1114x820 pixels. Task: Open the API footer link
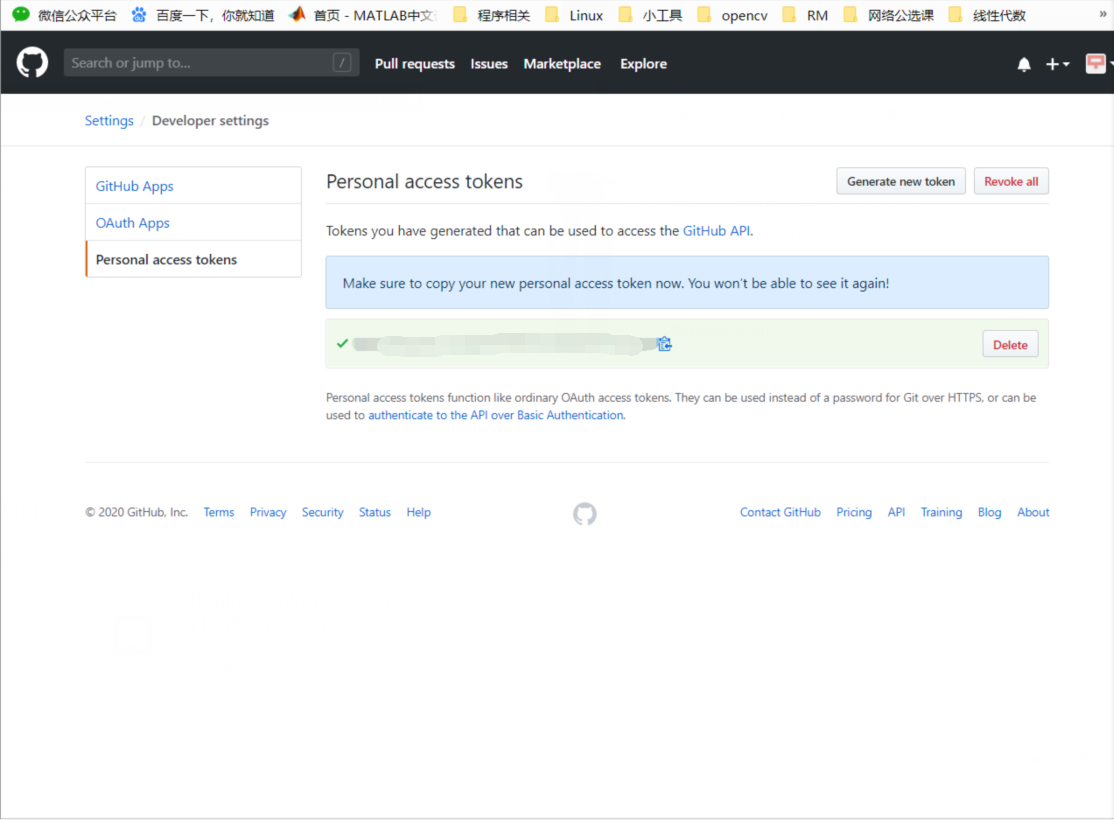coord(897,512)
